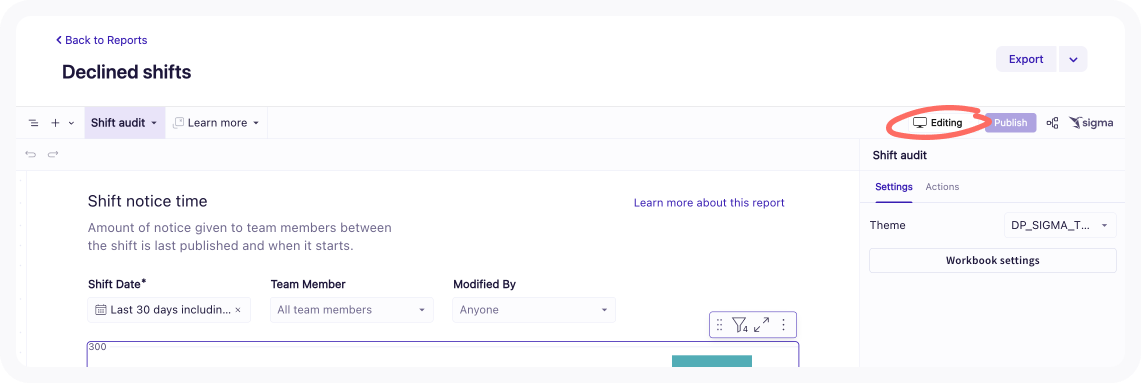The width and height of the screenshot is (1141, 383).
Task: Grab the chart toolbar drag handle icon
Action: (720, 325)
